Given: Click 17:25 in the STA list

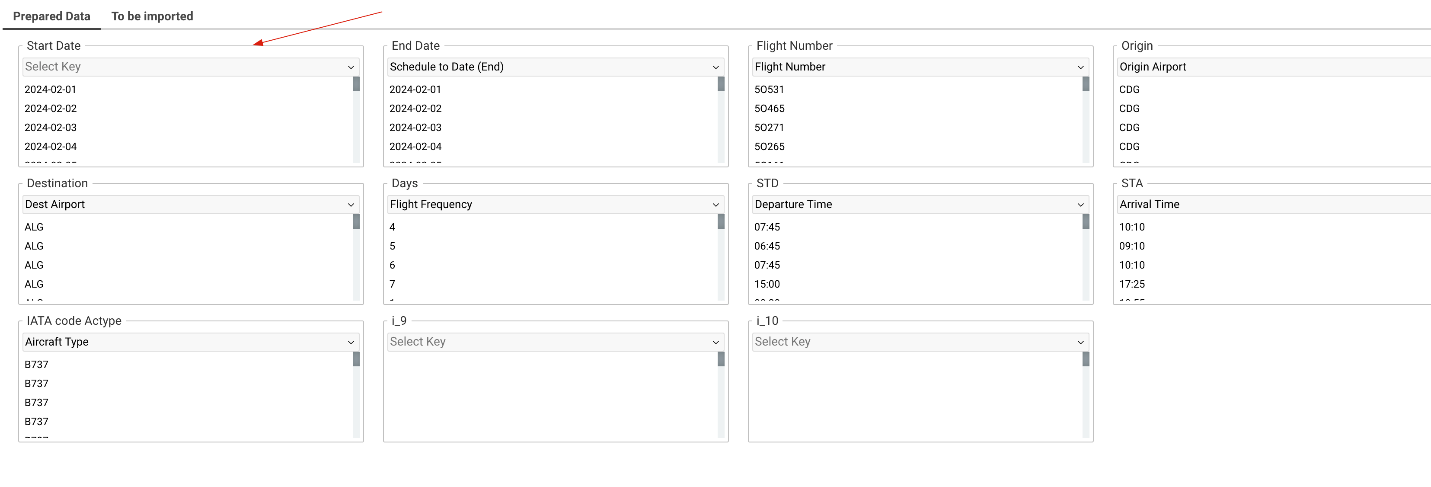Looking at the screenshot, I should [x=1132, y=284].
